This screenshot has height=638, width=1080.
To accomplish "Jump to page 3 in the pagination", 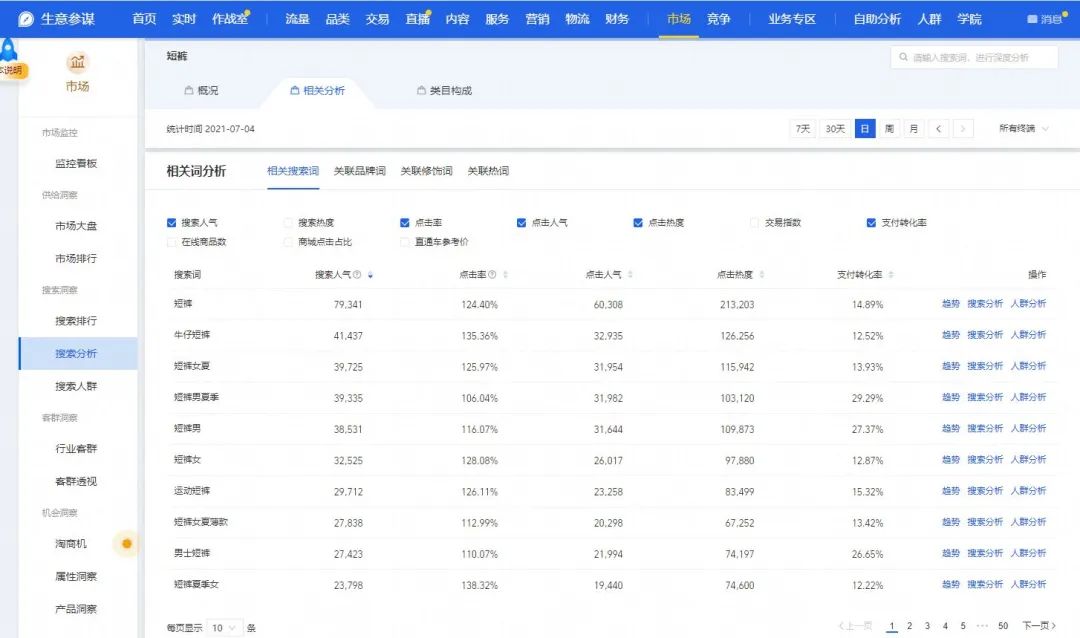I will point(927,624).
